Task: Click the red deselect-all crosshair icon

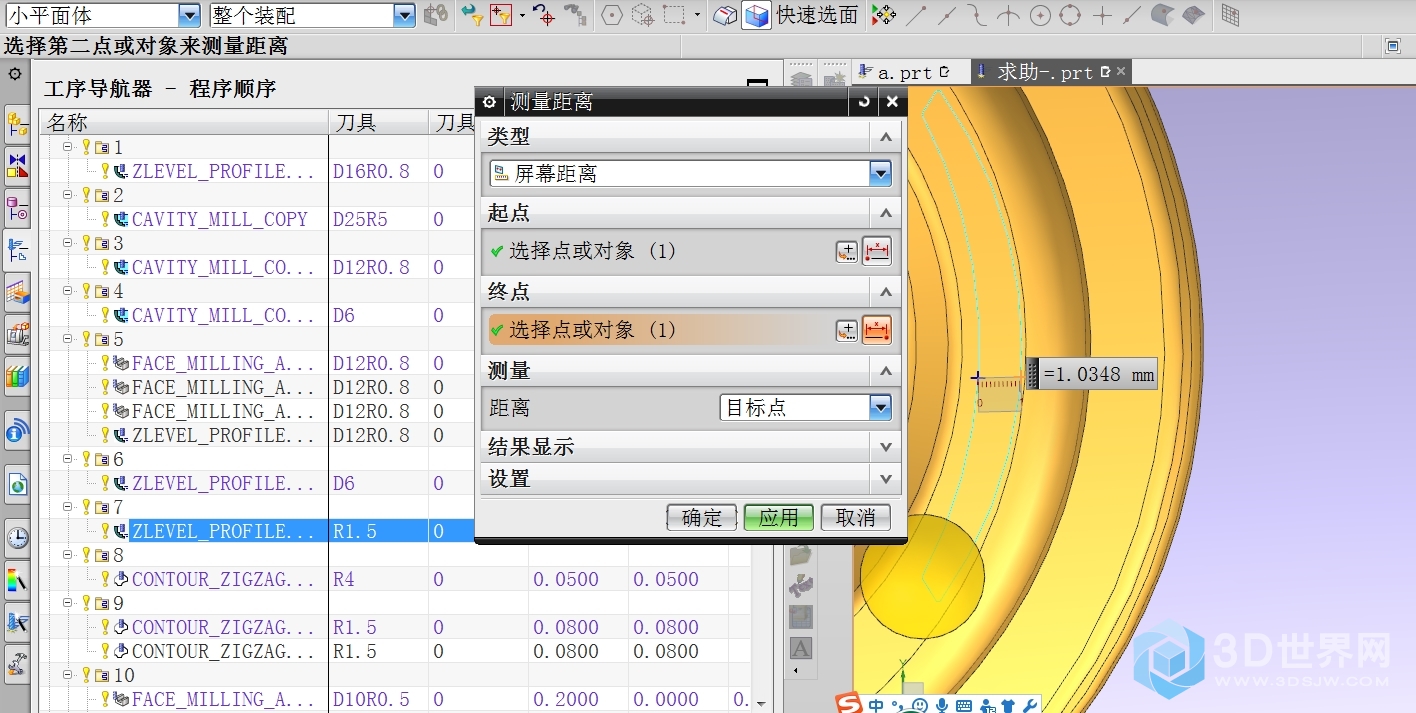Action: [544, 15]
